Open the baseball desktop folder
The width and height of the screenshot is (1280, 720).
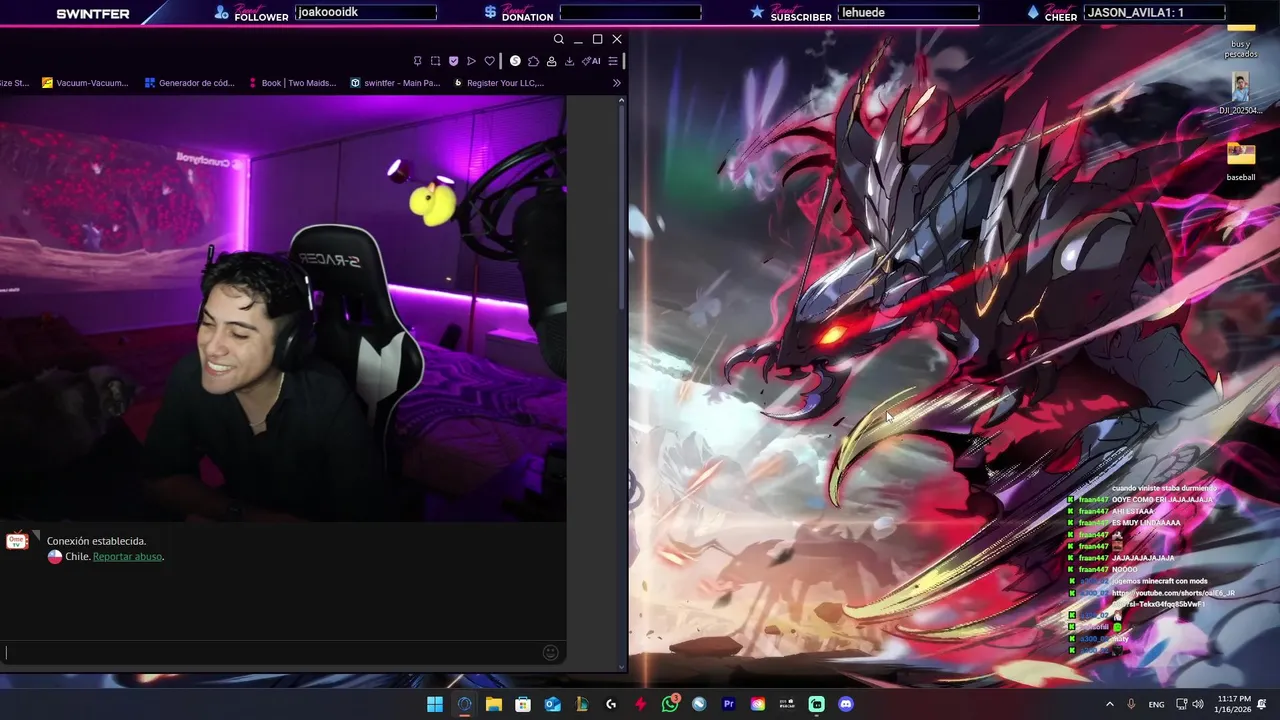point(1241,161)
